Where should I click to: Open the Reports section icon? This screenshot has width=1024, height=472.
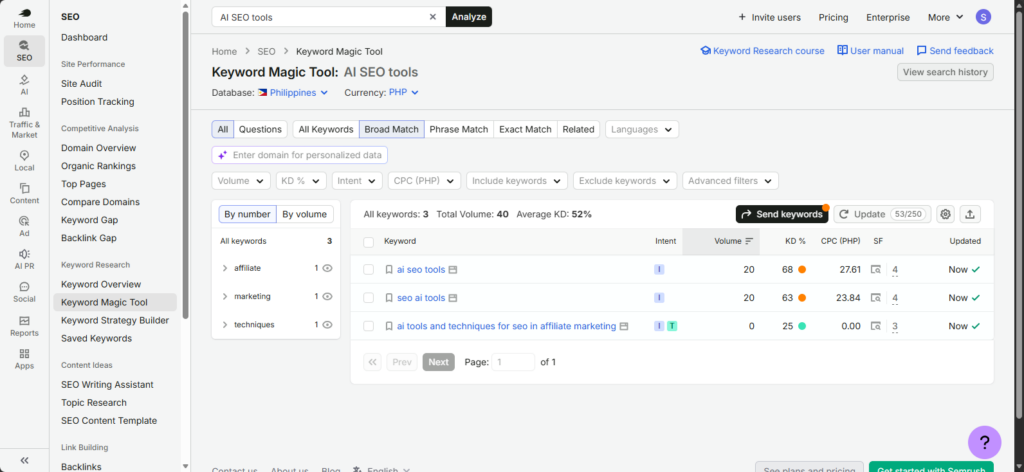(24, 326)
